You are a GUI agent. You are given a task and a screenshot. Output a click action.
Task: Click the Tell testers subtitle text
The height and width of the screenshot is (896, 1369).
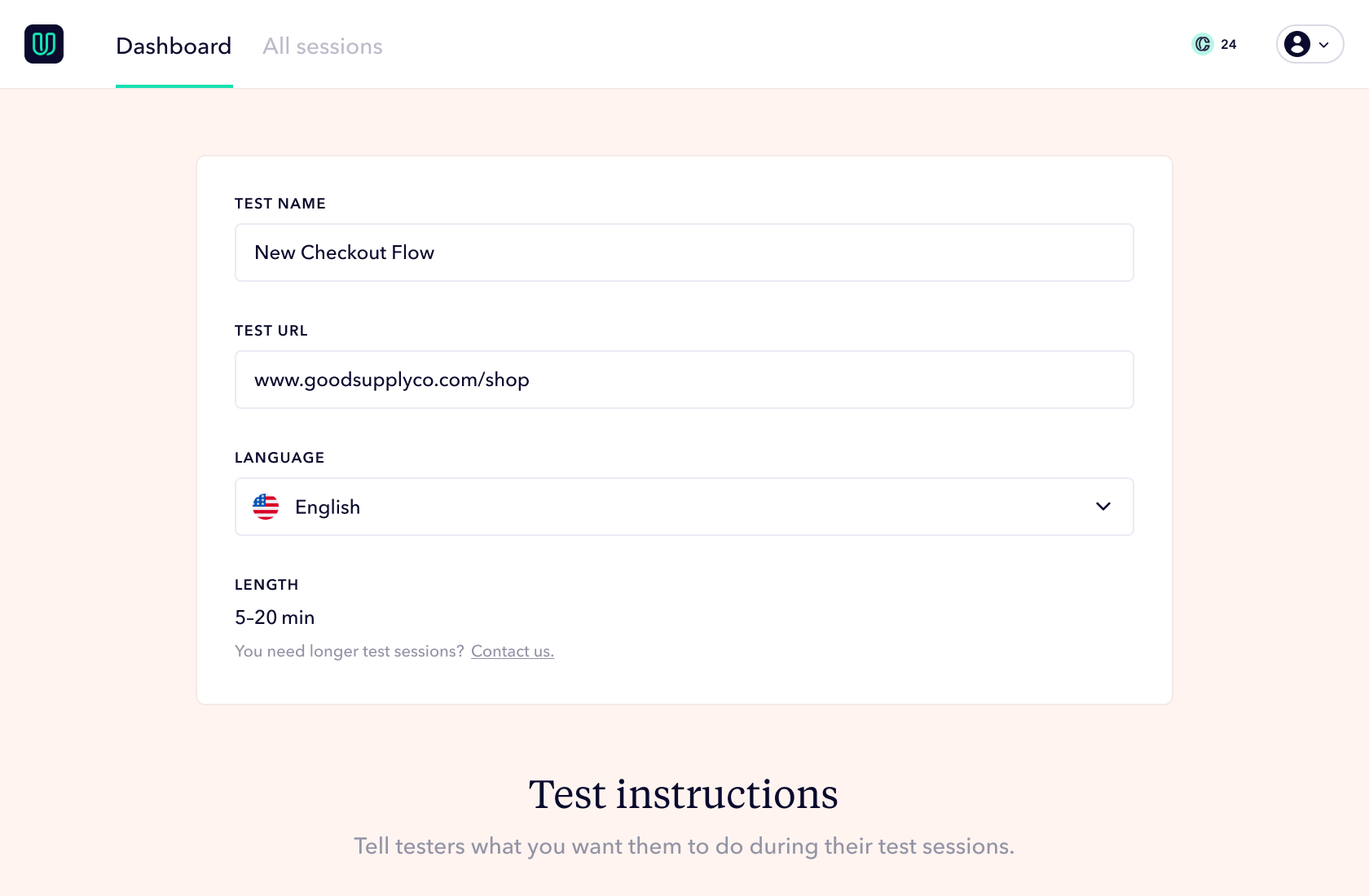pyautogui.click(x=683, y=846)
